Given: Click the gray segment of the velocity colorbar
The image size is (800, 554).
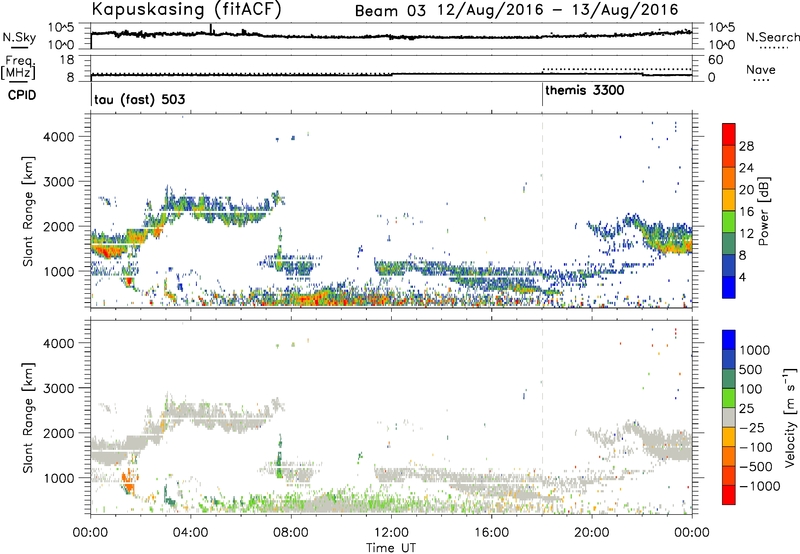Looking at the screenshot, I should click(x=729, y=418).
